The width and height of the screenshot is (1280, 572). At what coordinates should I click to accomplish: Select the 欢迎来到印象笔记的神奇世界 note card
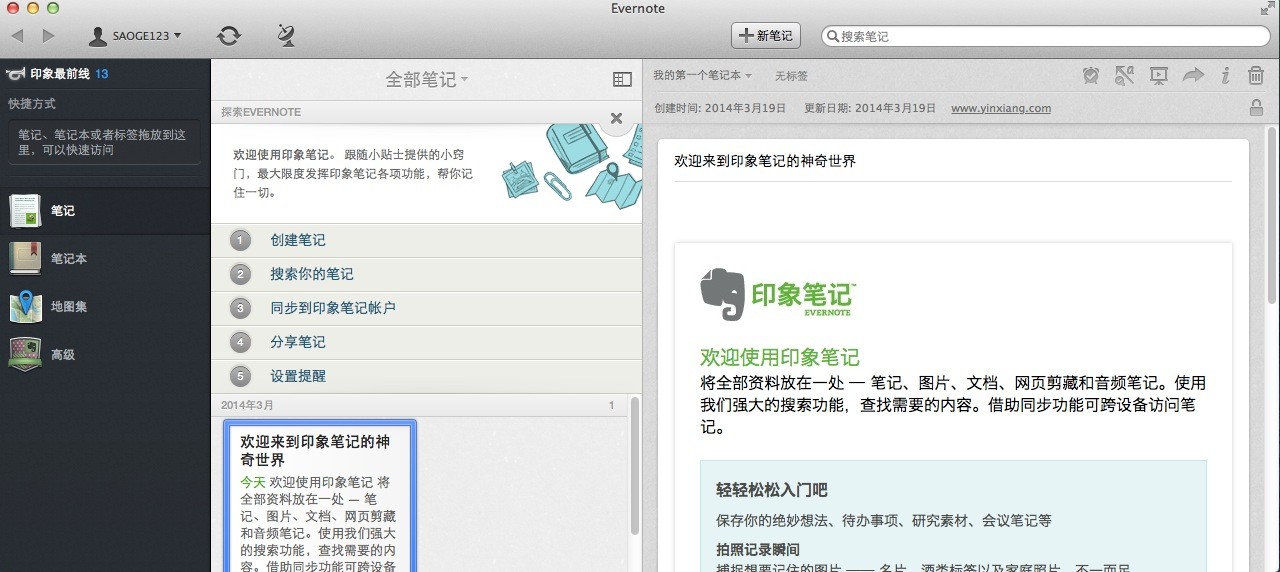pos(320,497)
